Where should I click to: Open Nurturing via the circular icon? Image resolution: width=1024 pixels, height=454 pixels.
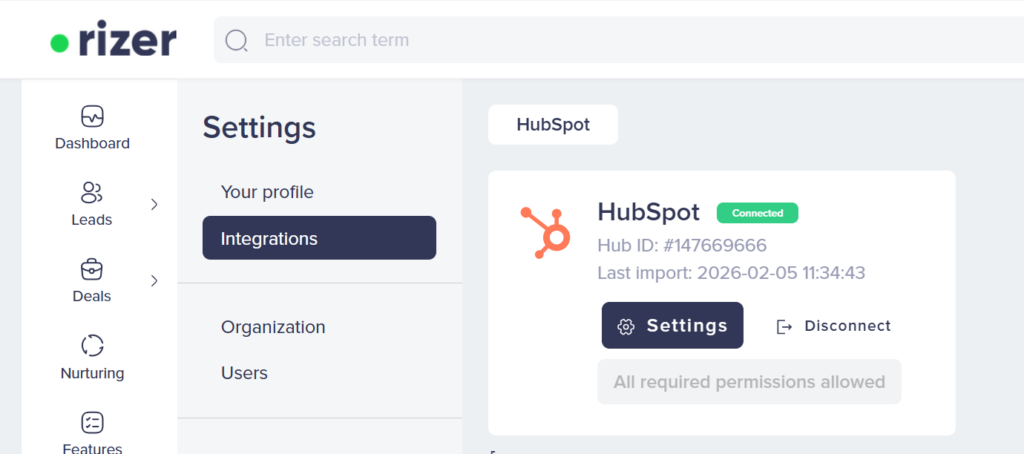click(x=92, y=346)
